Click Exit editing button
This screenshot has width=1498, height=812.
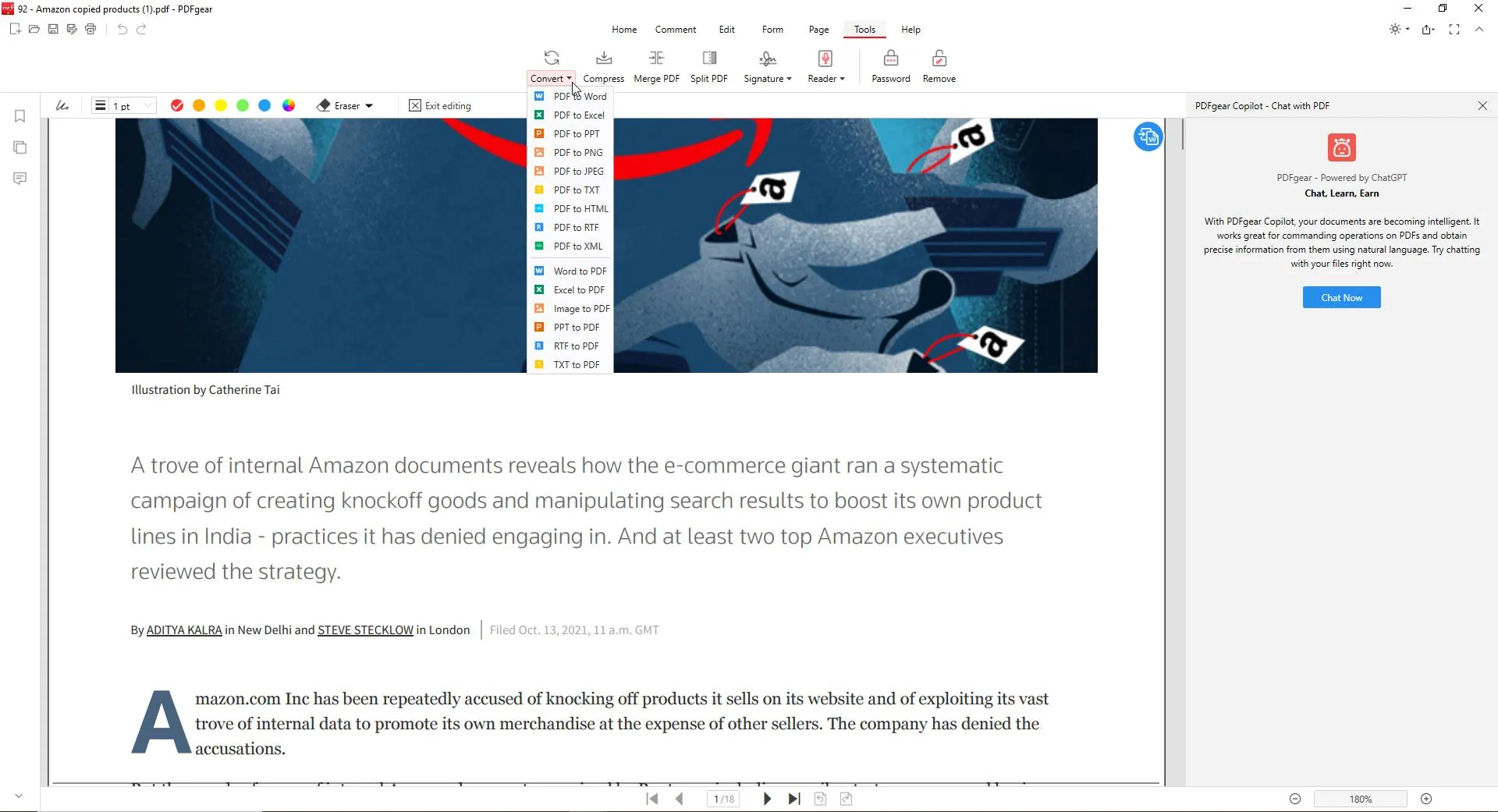click(x=440, y=106)
